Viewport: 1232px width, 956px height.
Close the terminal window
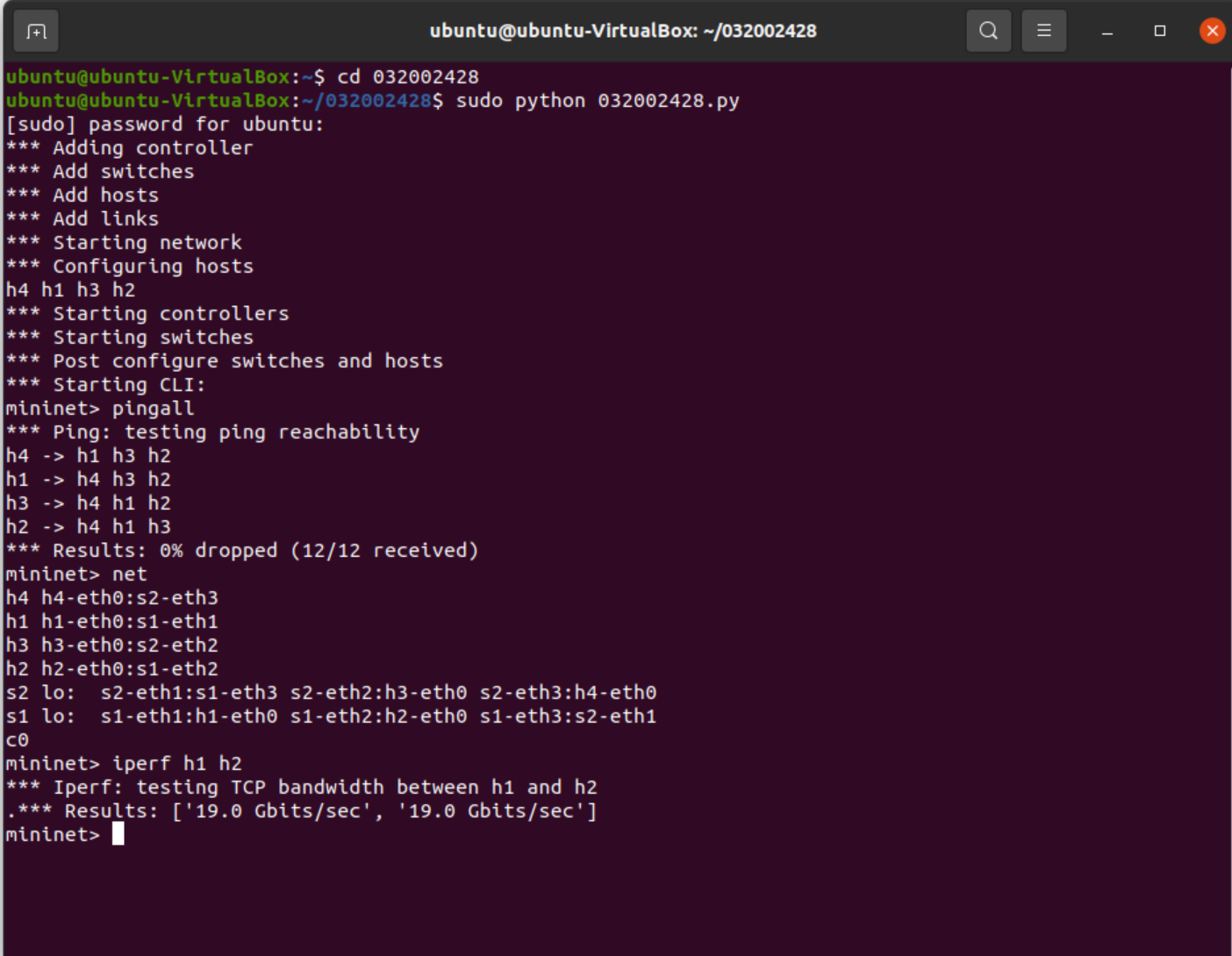click(1212, 32)
